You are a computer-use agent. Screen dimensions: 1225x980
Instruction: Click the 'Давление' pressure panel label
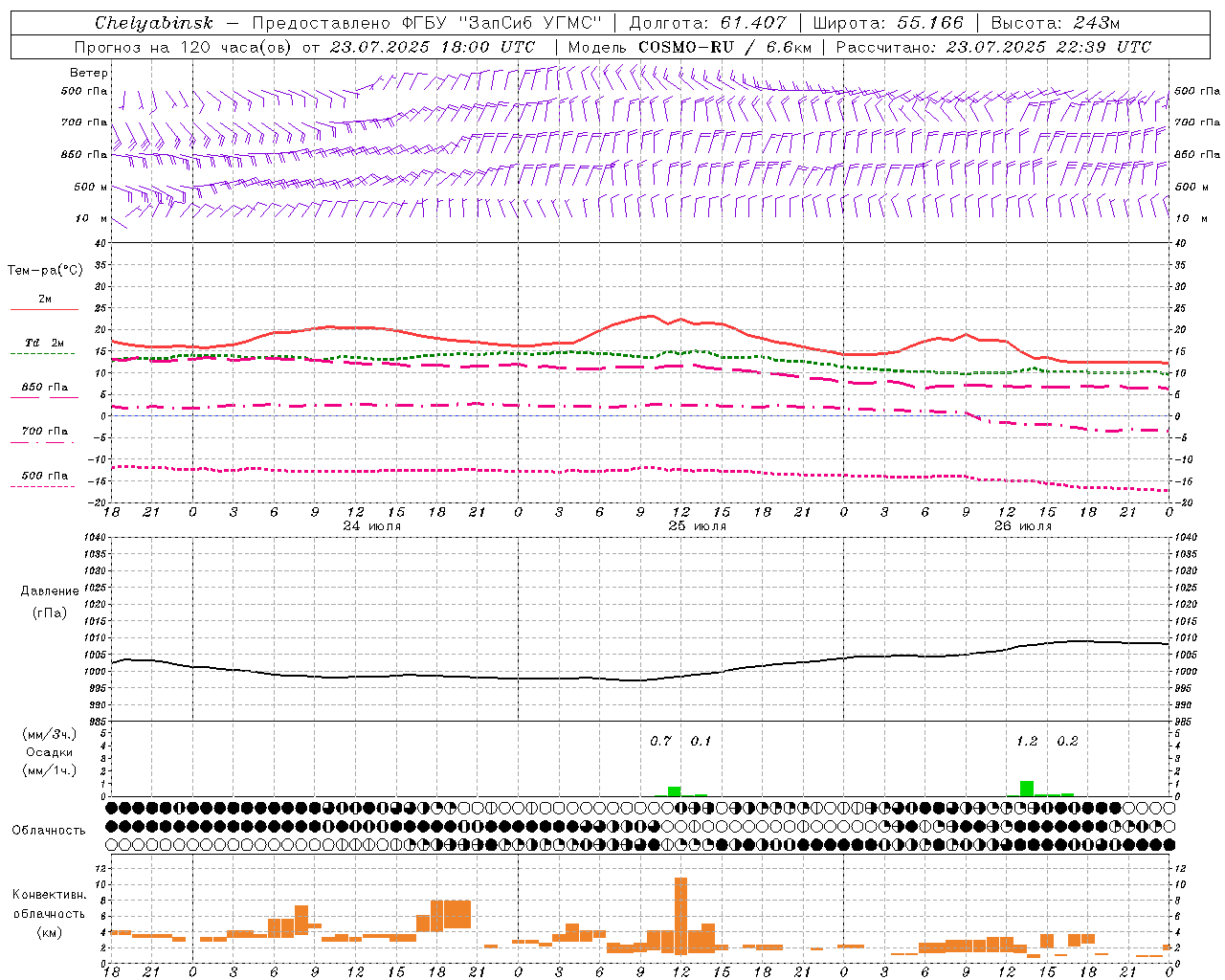pyautogui.click(x=50, y=591)
